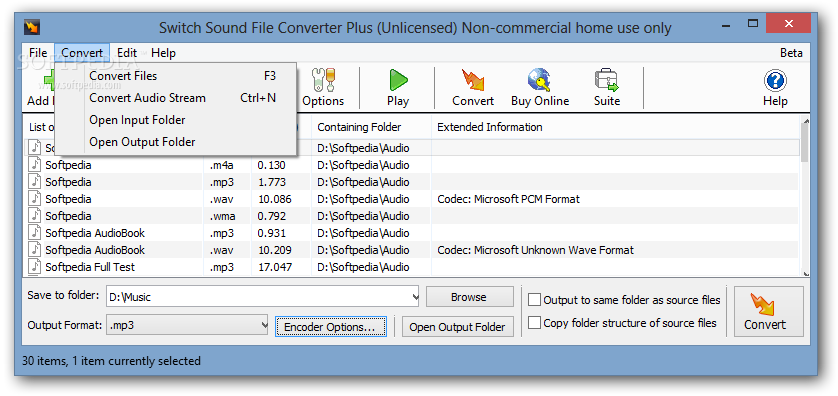
Task: Enable Copy folder structure of source files
Action: coord(534,323)
